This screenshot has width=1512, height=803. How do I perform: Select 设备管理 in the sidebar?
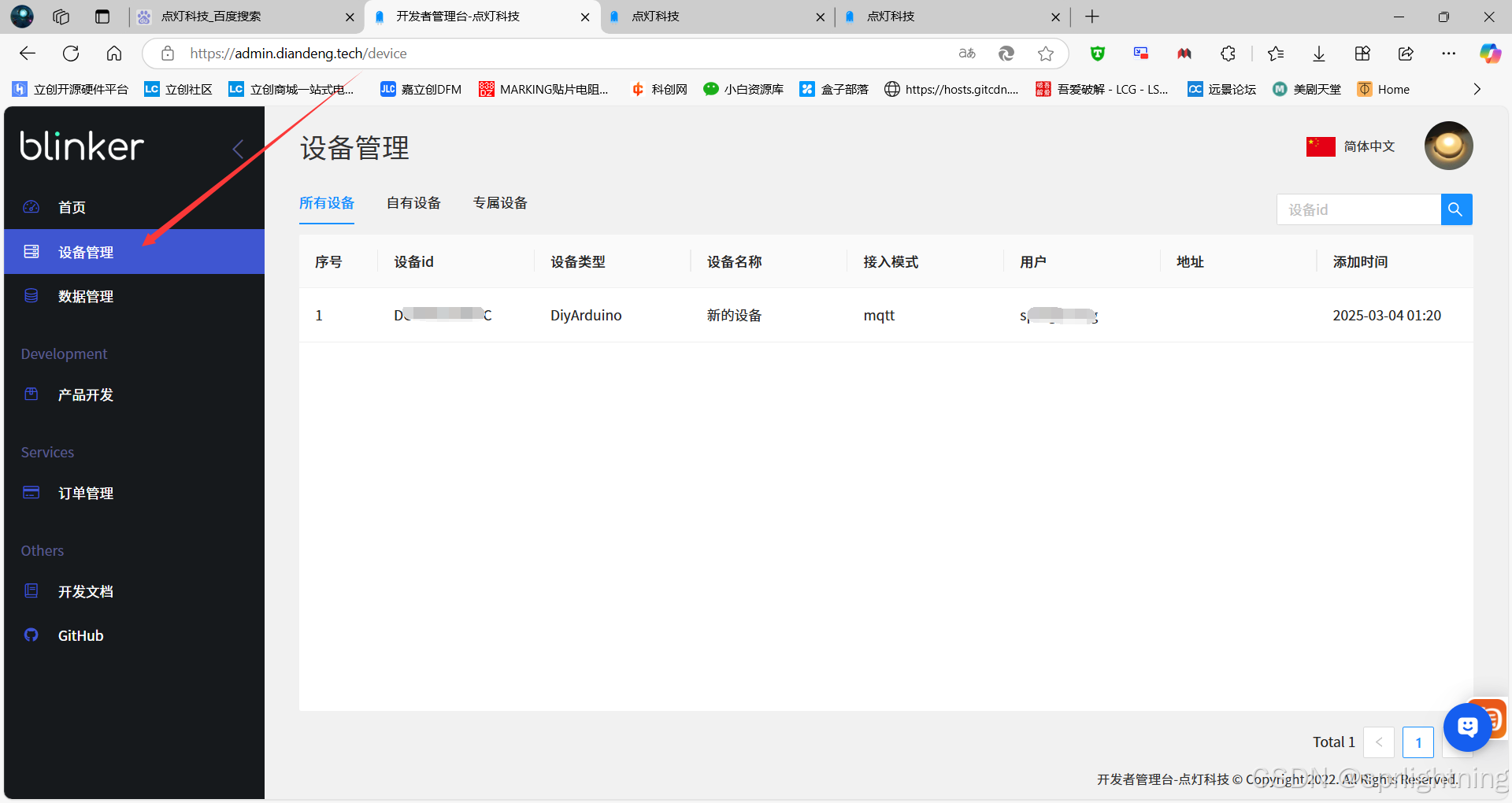(134, 252)
